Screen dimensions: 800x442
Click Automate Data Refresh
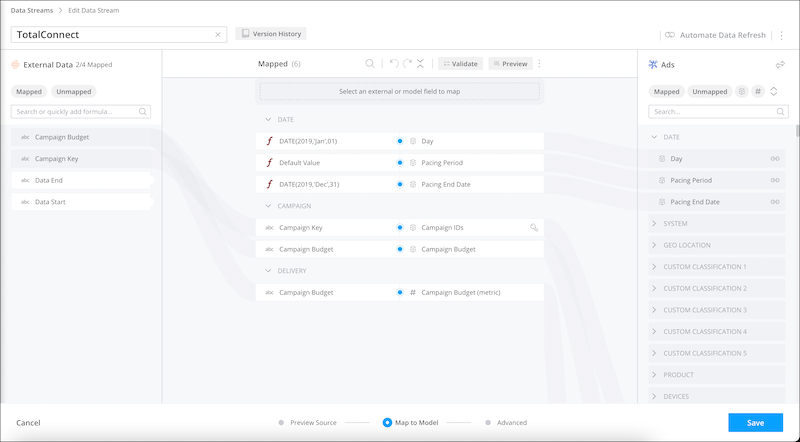(x=715, y=35)
